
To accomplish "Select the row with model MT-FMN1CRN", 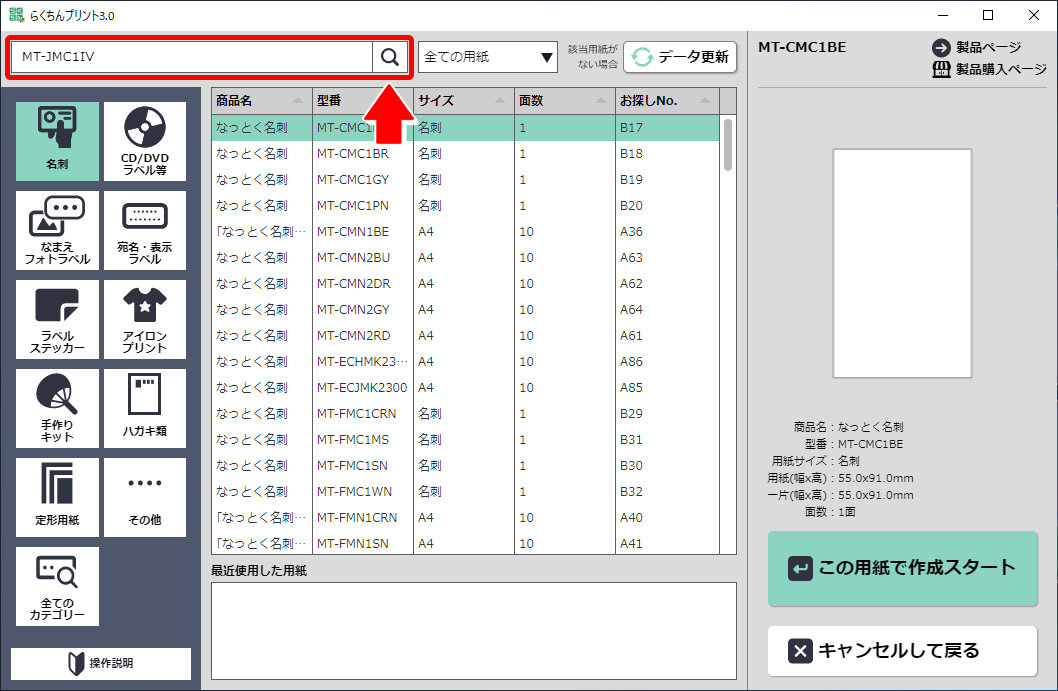I will click(466, 518).
